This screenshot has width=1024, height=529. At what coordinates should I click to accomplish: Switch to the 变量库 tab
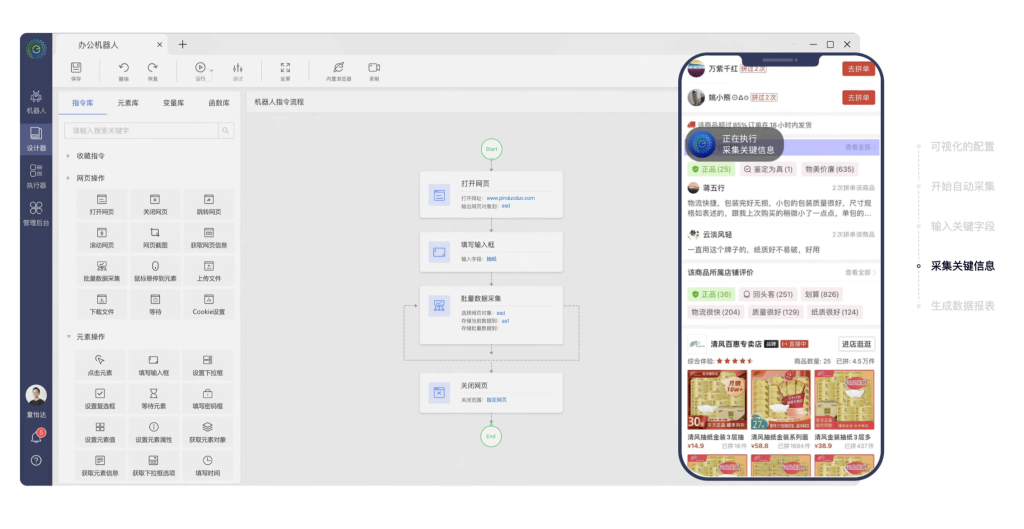point(173,102)
